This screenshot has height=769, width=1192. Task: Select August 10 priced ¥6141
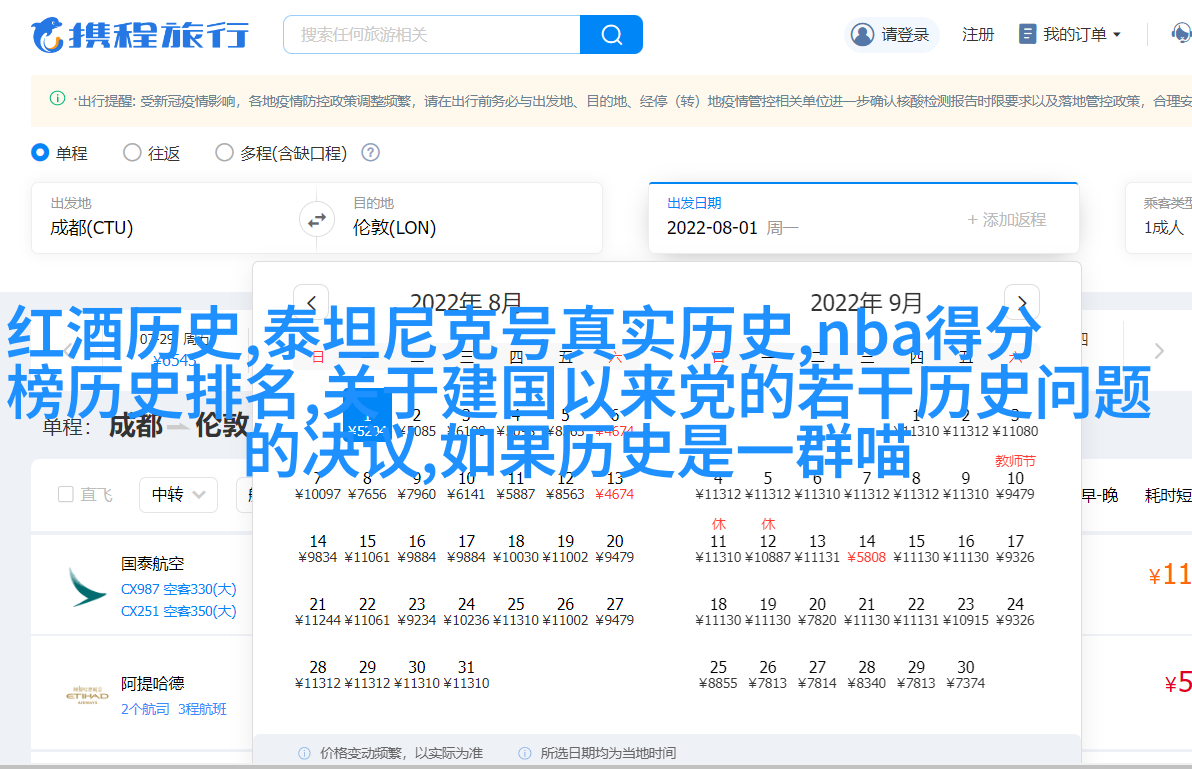466,486
